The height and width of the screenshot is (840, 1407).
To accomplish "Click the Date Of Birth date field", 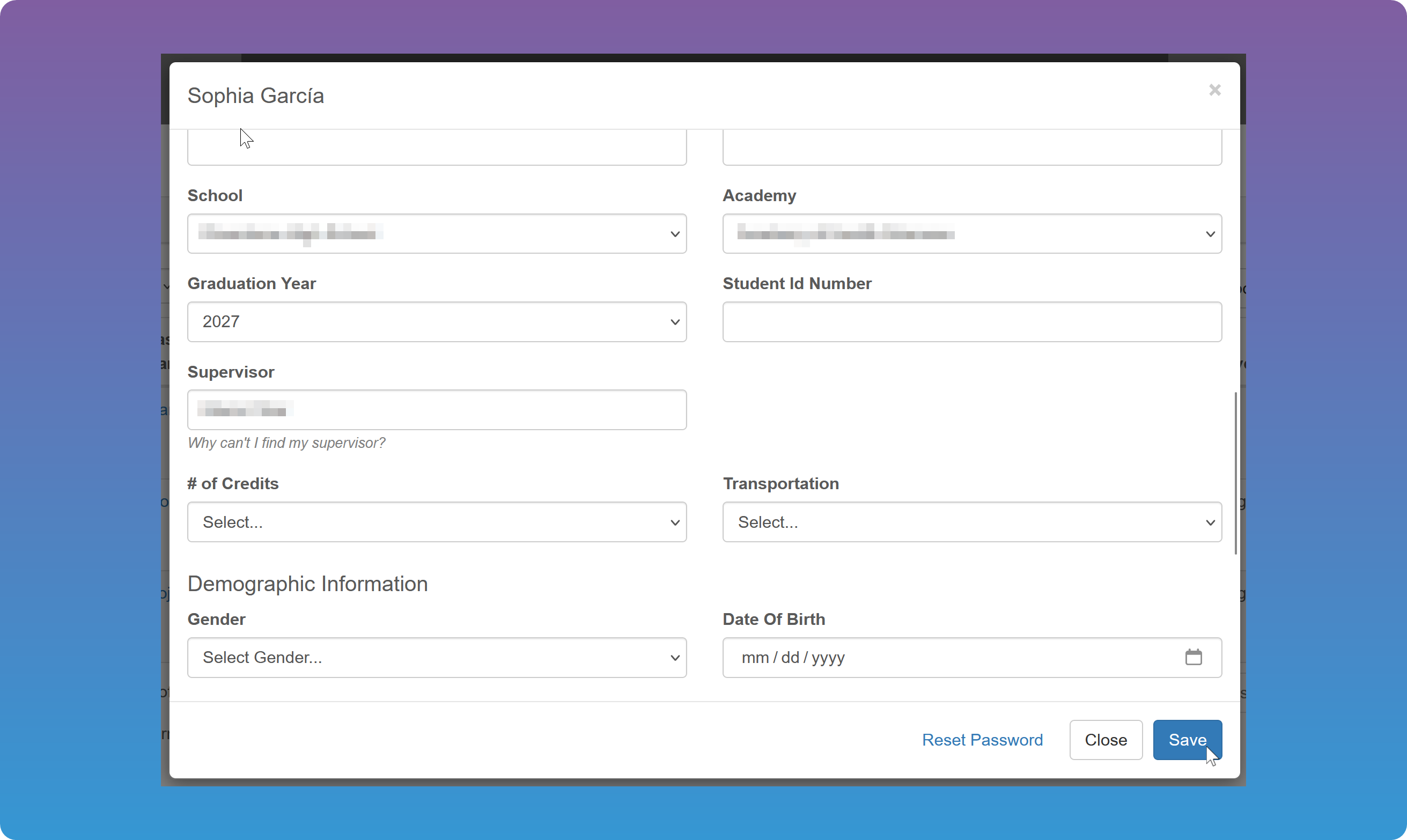I will pyautogui.click(x=972, y=658).
